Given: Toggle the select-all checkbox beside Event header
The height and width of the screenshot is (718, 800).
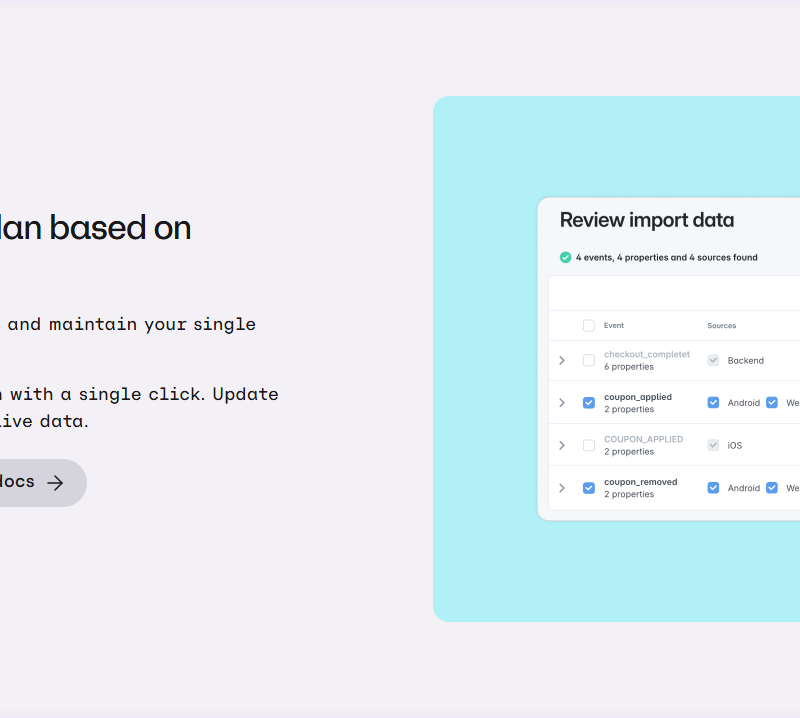Looking at the screenshot, I should [x=589, y=326].
